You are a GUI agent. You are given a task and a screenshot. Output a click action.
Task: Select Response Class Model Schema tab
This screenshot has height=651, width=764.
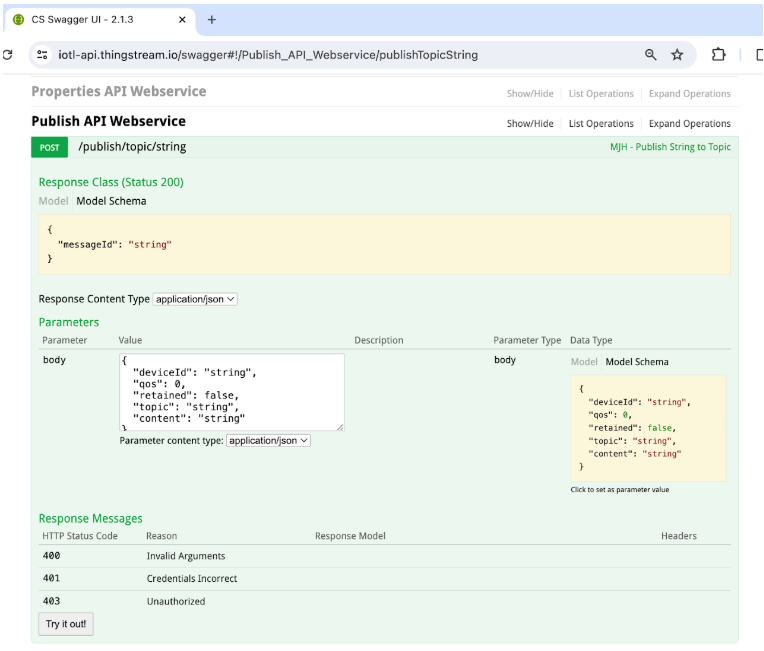(x=111, y=201)
